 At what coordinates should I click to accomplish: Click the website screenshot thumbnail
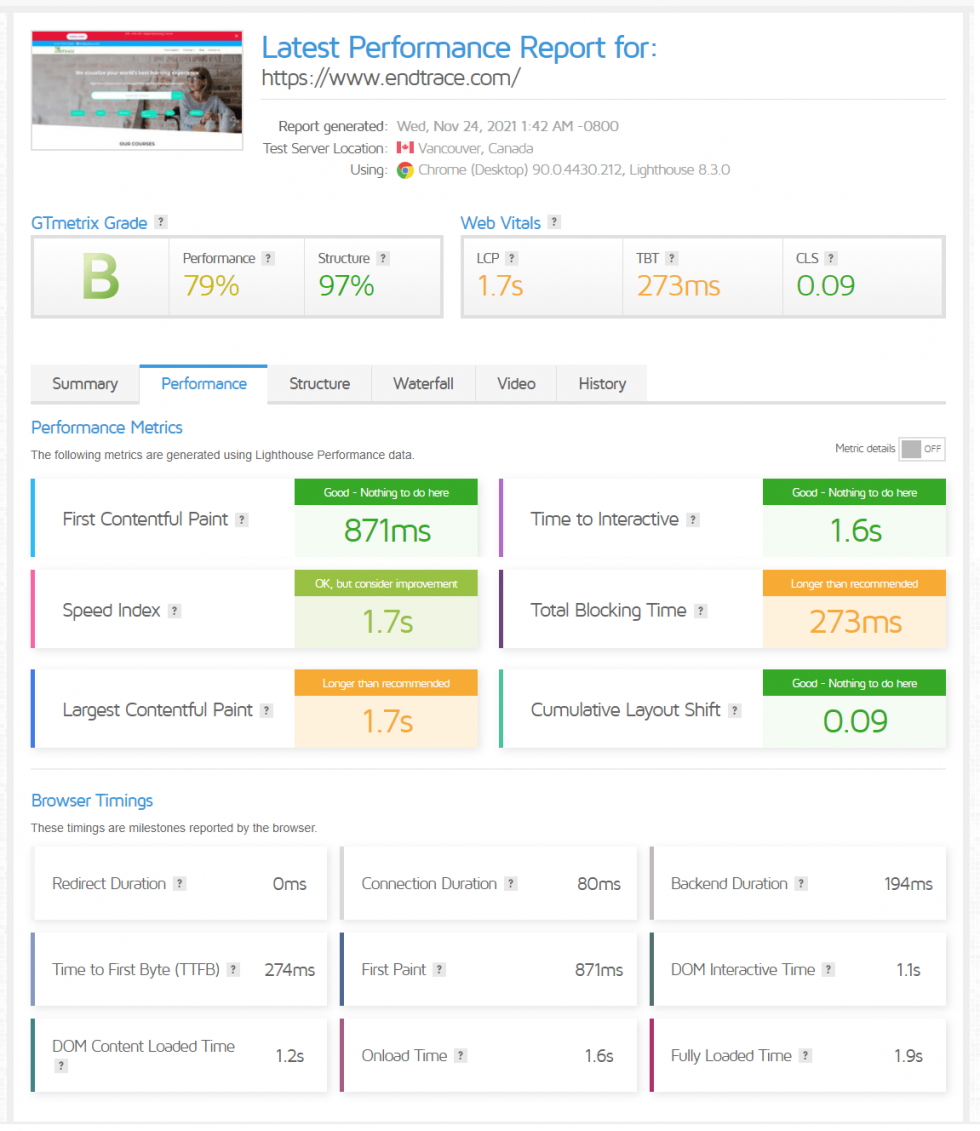[x=136, y=90]
